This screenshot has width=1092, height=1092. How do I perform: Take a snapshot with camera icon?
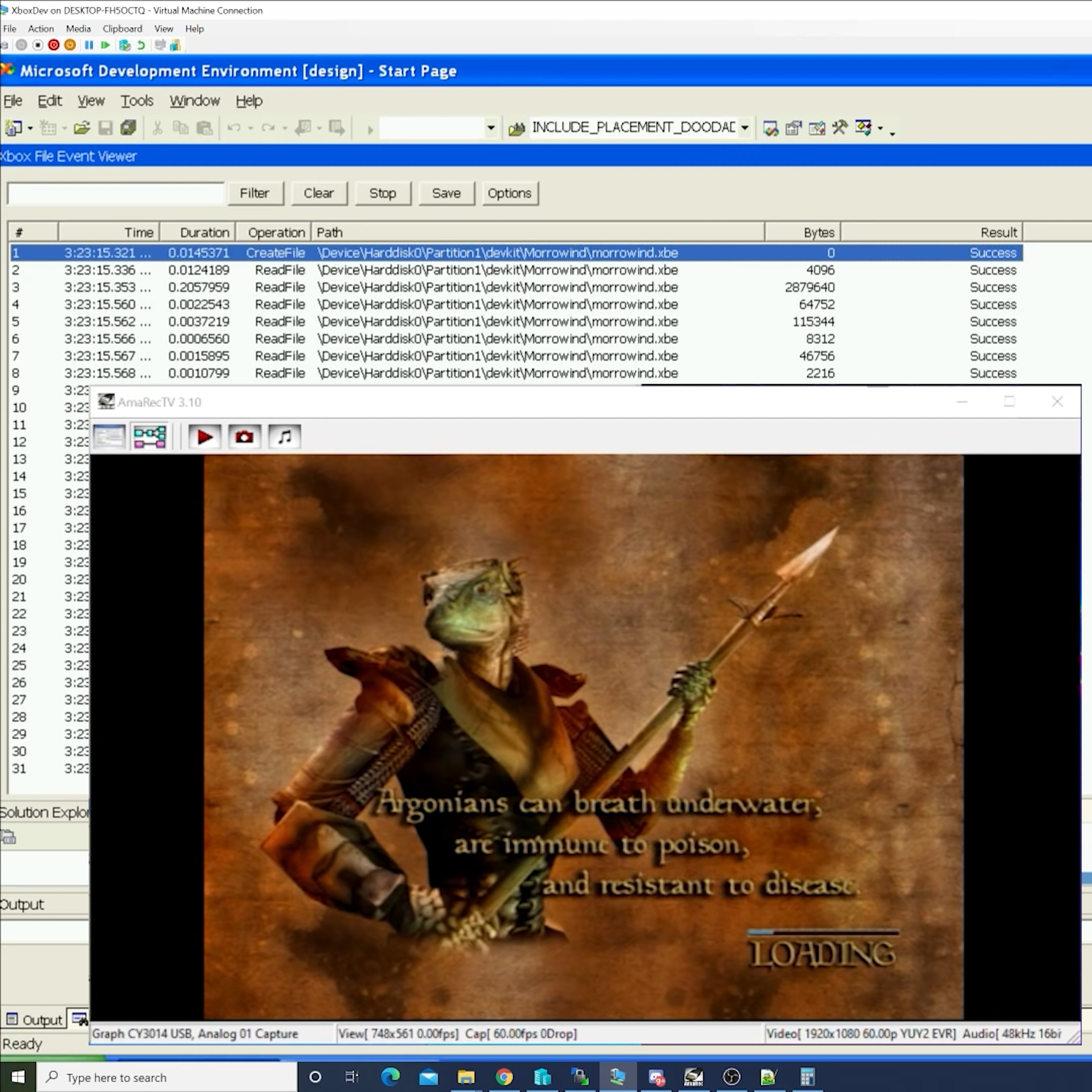click(244, 437)
